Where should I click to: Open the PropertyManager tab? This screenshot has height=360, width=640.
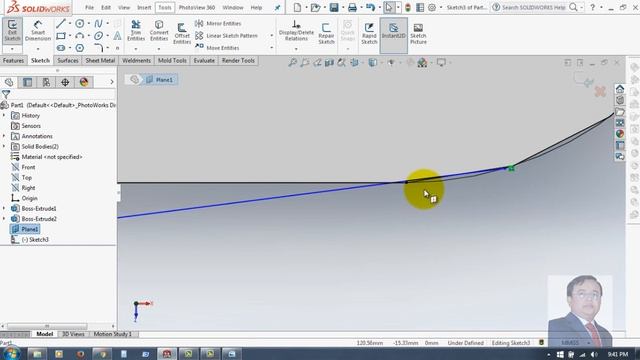pyautogui.click(x=27, y=82)
